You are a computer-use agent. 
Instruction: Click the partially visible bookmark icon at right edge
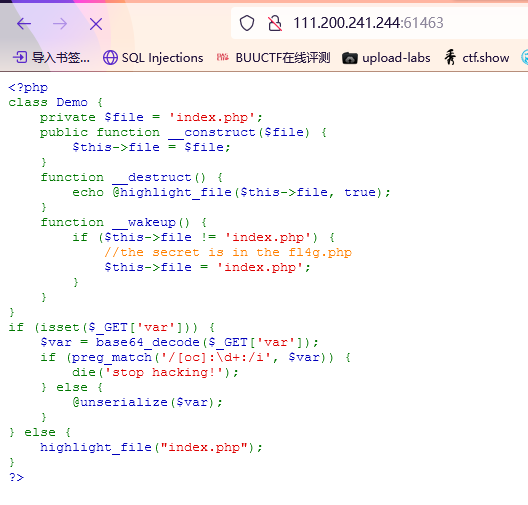pos(524,58)
